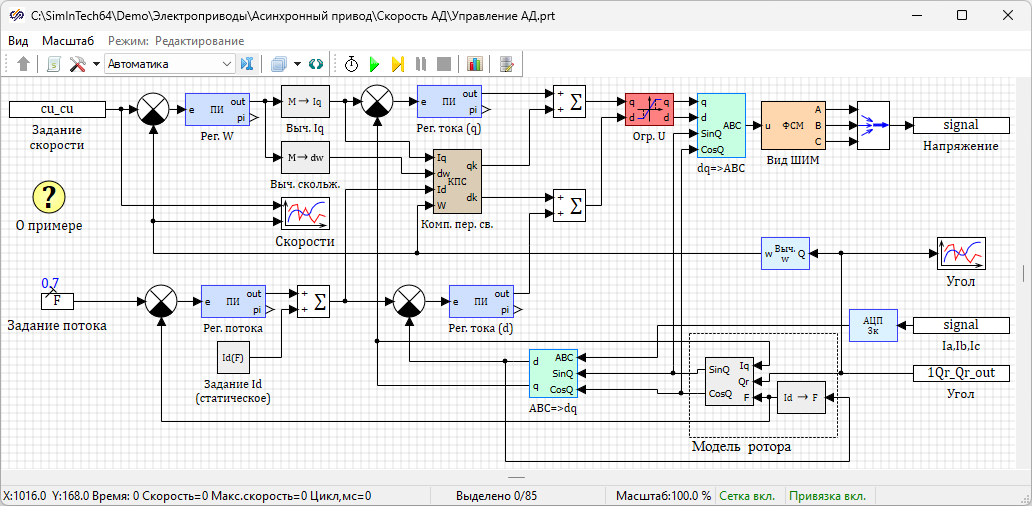Image resolution: width=1032 pixels, height=506 pixels.
Task: Click the stopwatch timing icon in toolbar
Action: [x=352, y=64]
